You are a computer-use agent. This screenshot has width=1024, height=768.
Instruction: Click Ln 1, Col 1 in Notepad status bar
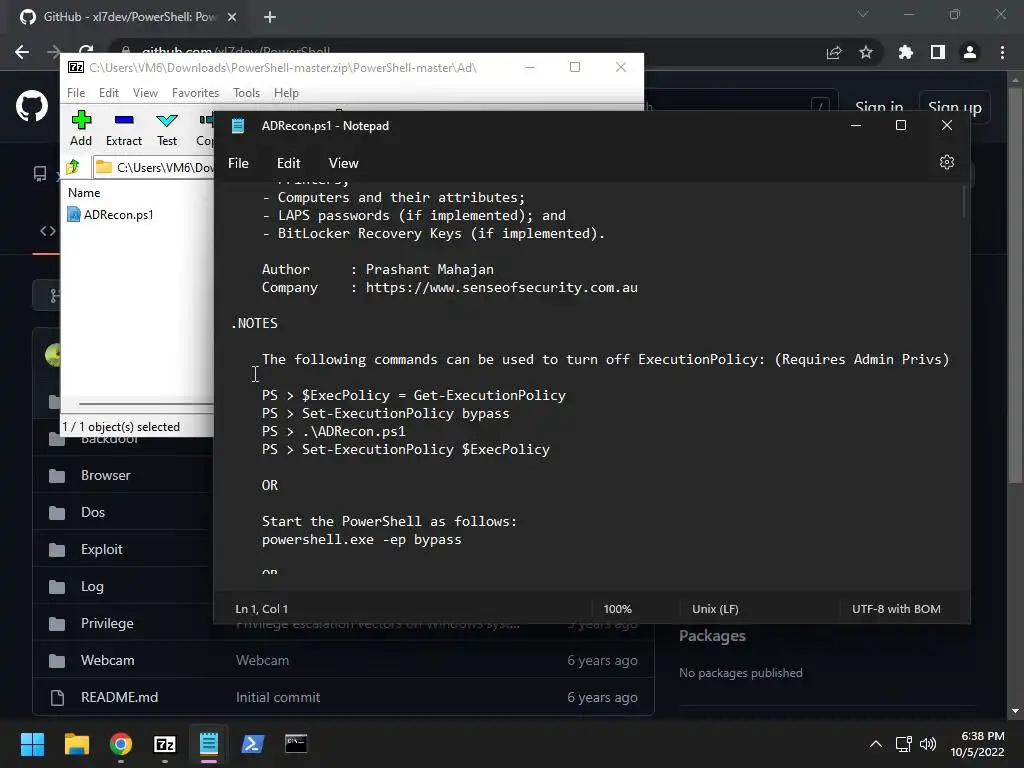pyautogui.click(x=261, y=609)
